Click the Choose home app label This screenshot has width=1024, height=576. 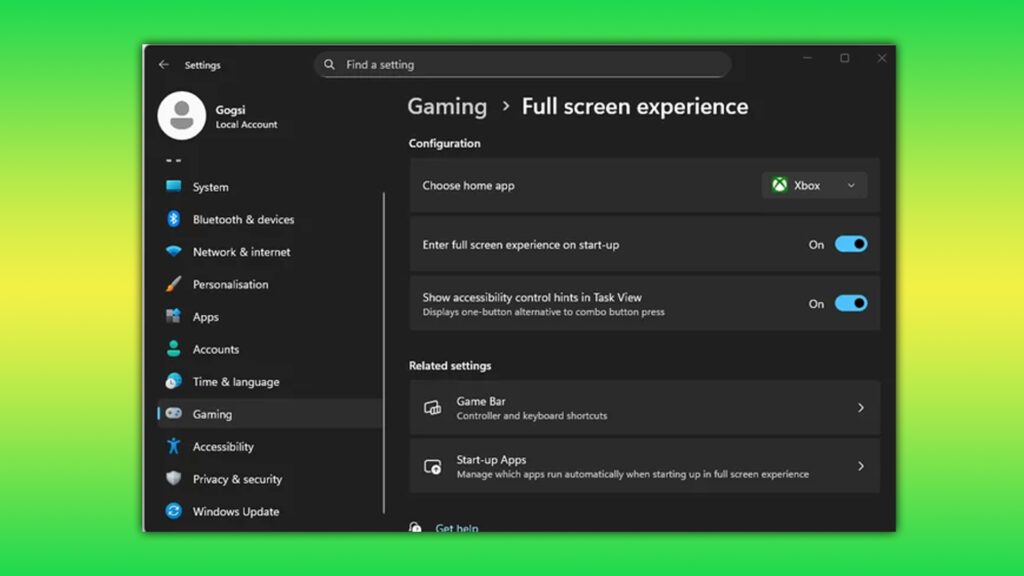pos(468,185)
